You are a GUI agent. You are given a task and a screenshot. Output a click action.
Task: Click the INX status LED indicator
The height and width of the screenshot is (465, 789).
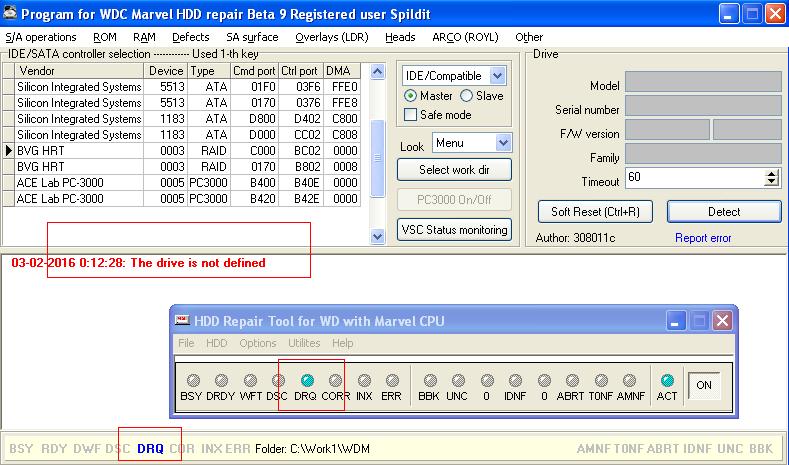click(x=364, y=380)
